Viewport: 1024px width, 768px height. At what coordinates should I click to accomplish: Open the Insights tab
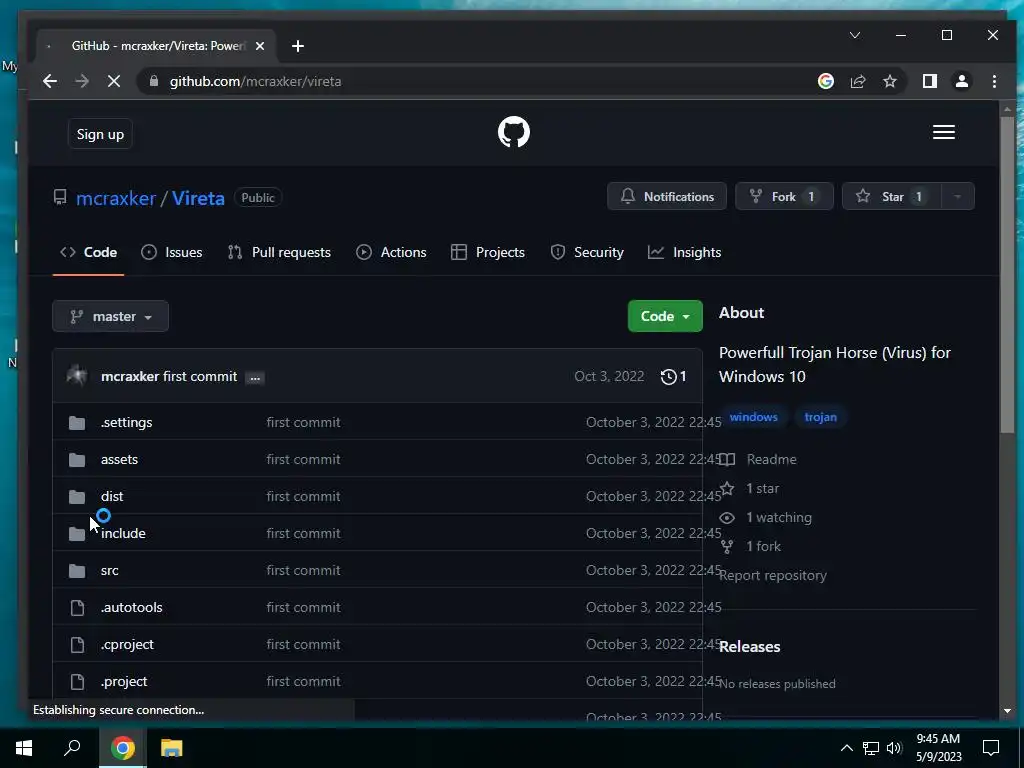[684, 252]
